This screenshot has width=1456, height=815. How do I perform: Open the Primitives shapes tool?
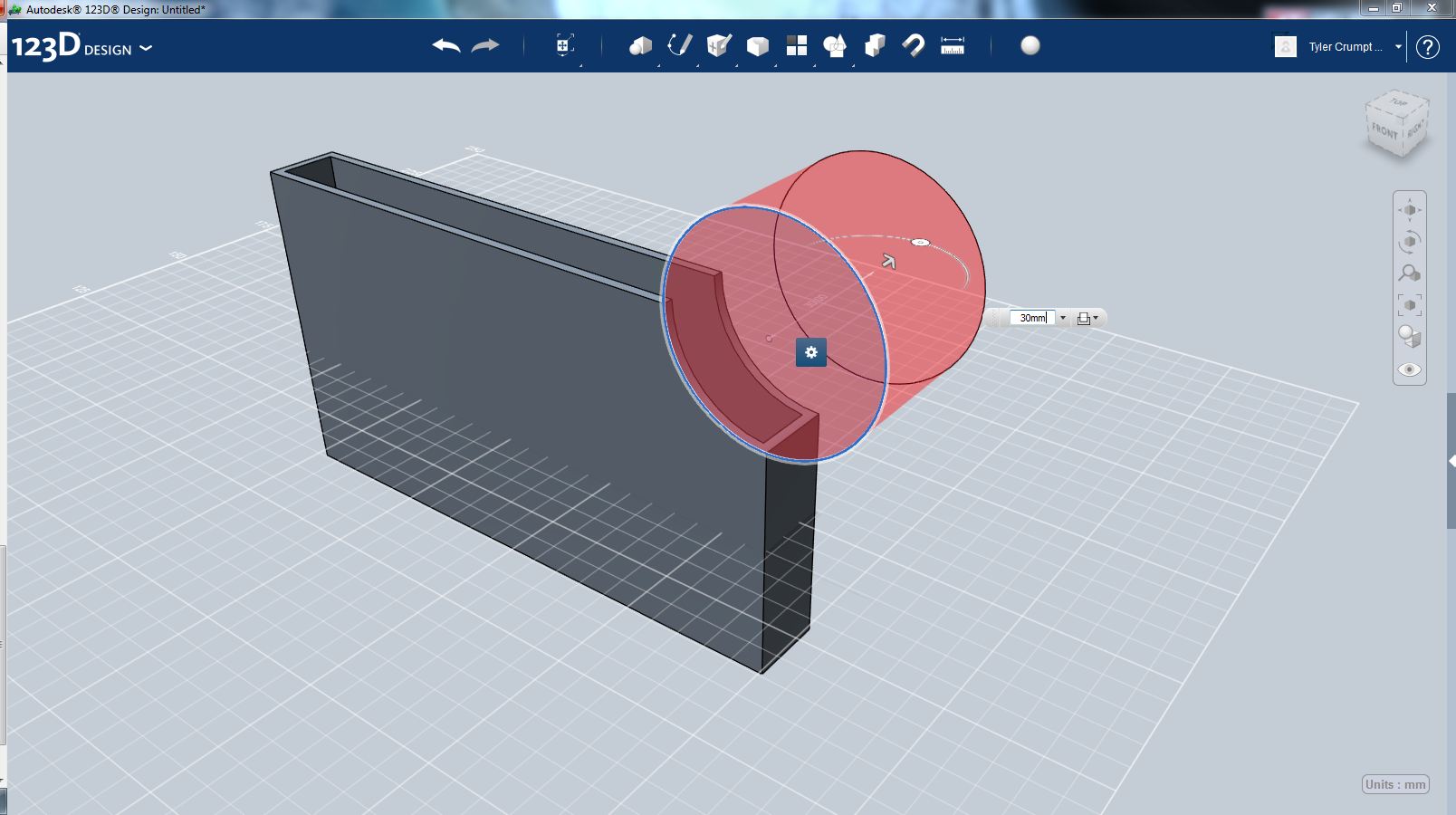point(641,45)
